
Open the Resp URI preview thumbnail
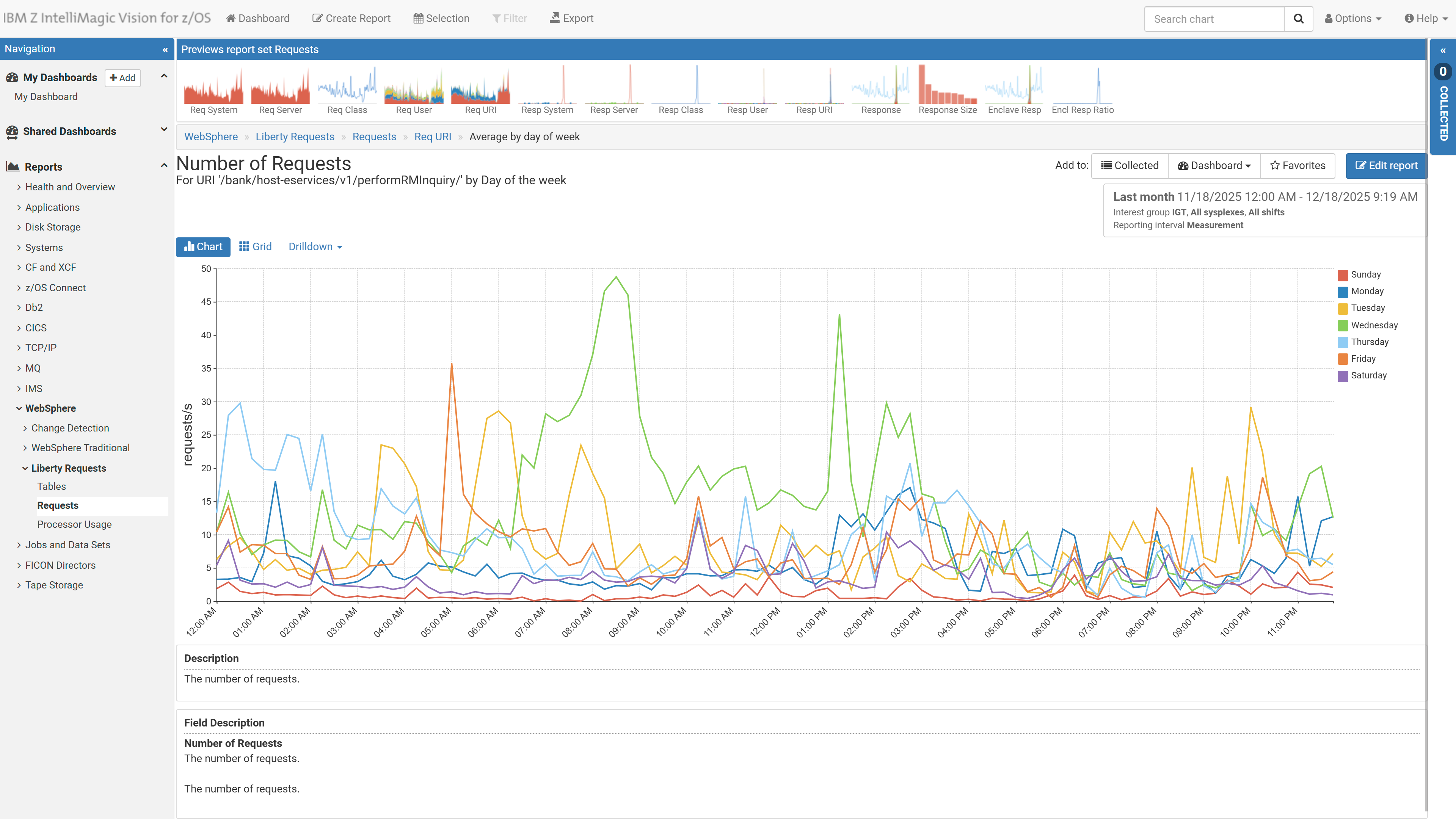point(814,91)
